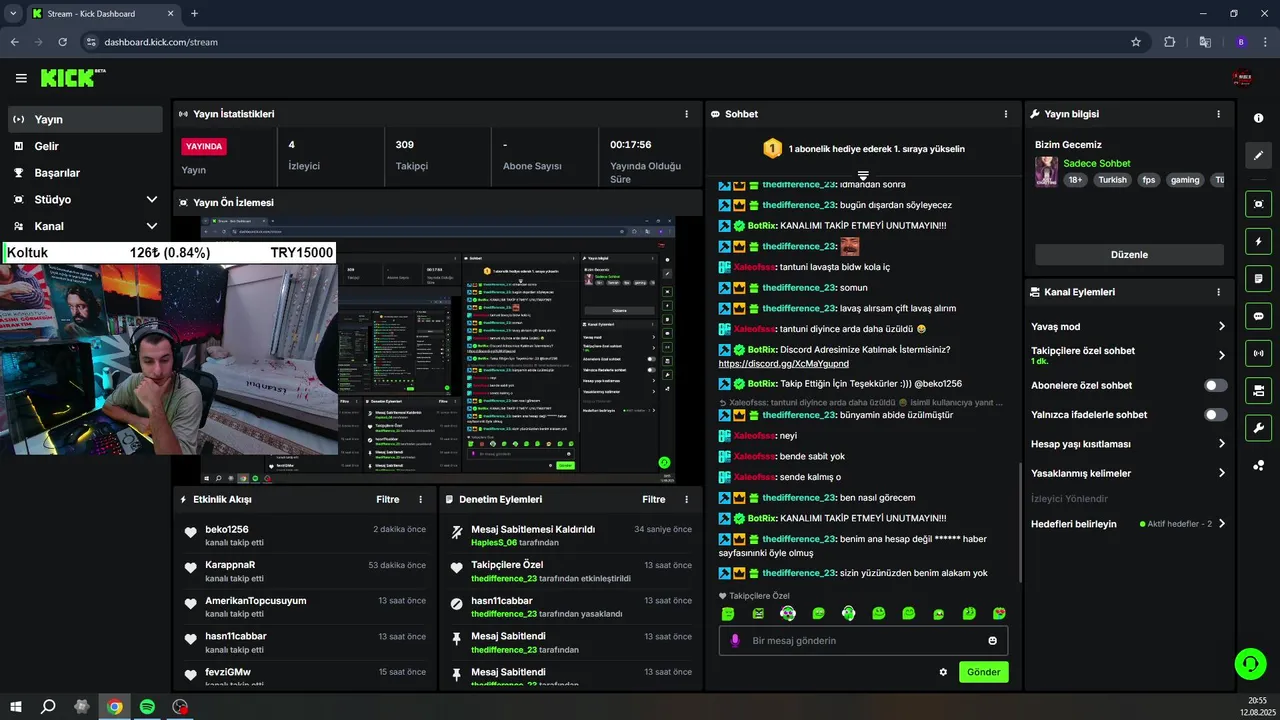Image resolution: width=1280 pixels, height=720 pixels.
Task: Open Filtre in Denetim Eylemleri panel
Action: (x=654, y=499)
